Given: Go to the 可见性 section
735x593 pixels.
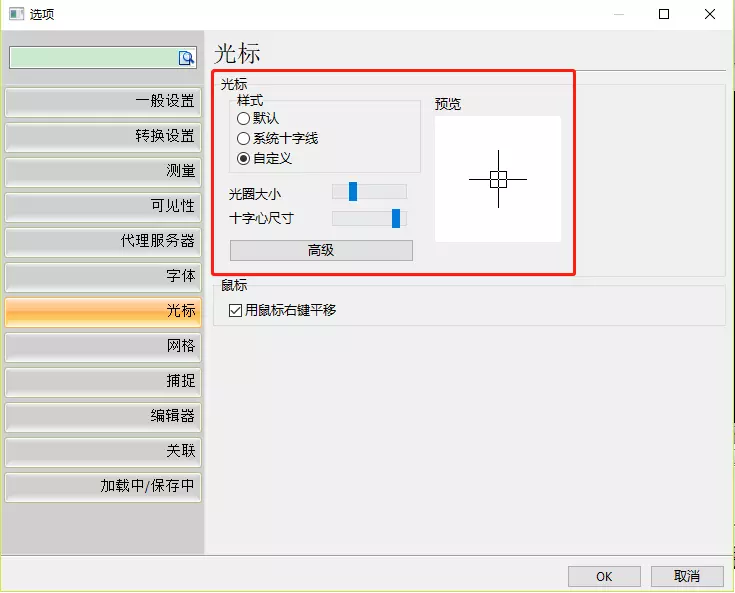Looking at the screenshot, I should coord(103,206).
